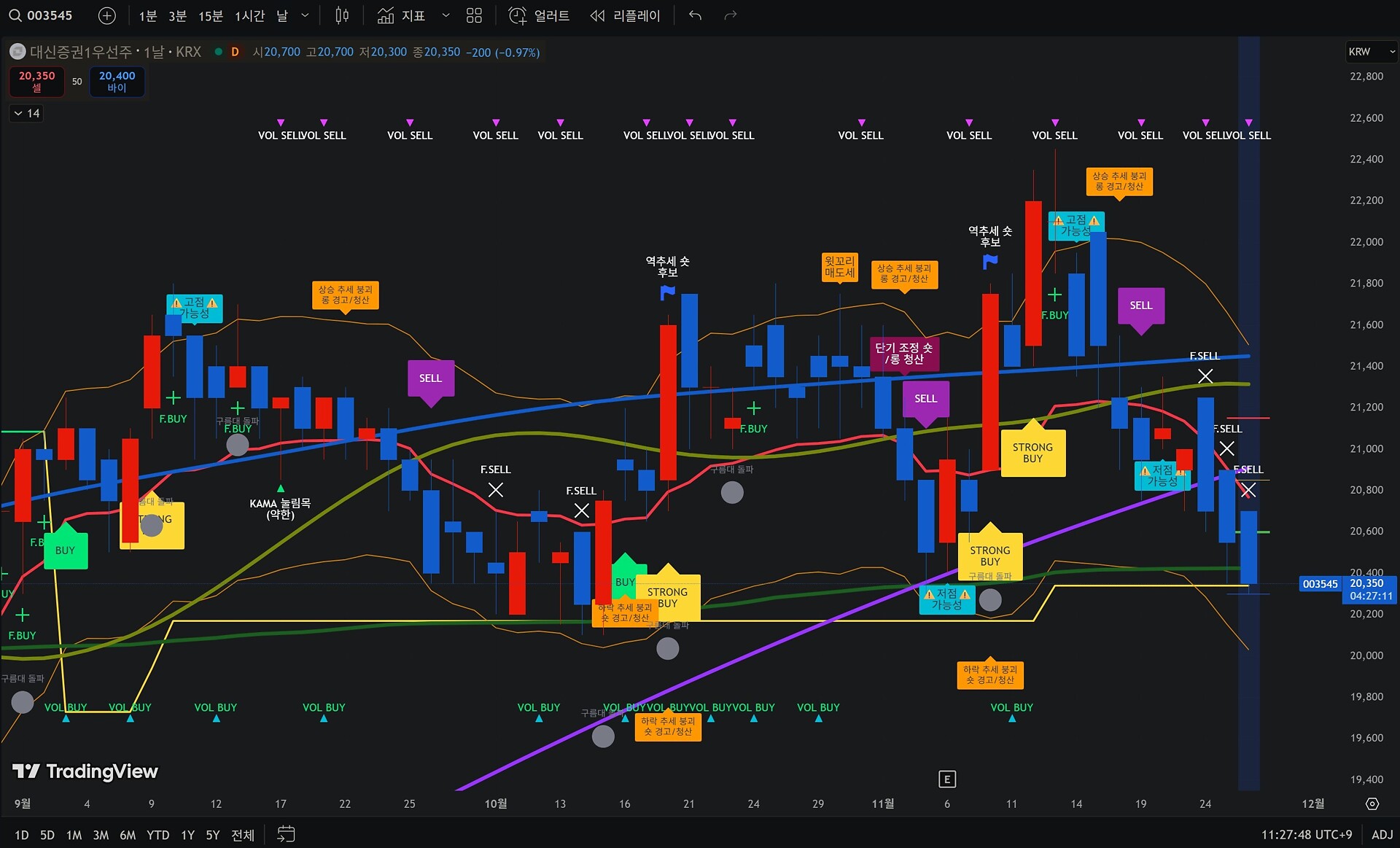Select the 3M date range

point(101,835)
